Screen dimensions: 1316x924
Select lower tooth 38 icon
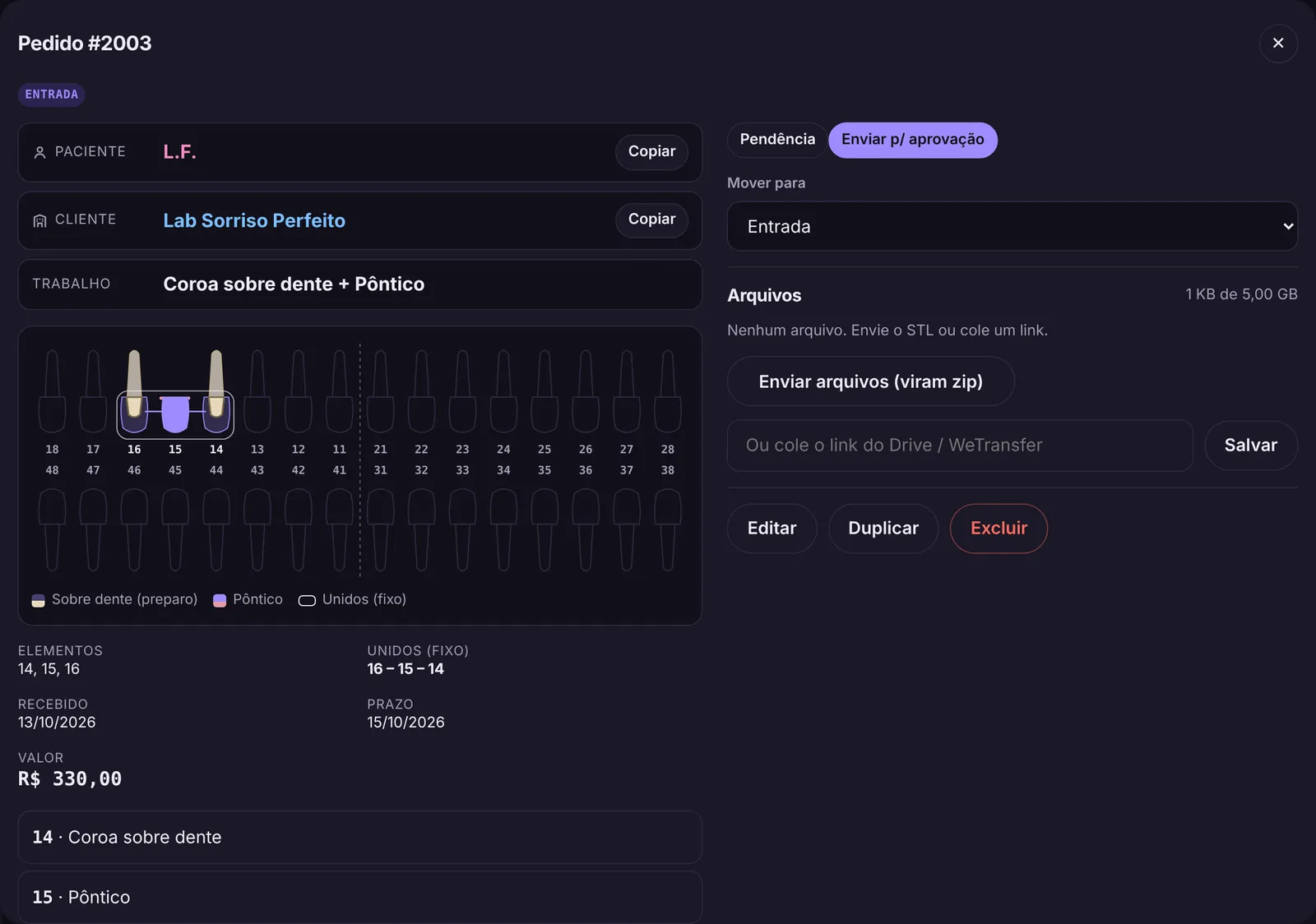pos(668,529)
